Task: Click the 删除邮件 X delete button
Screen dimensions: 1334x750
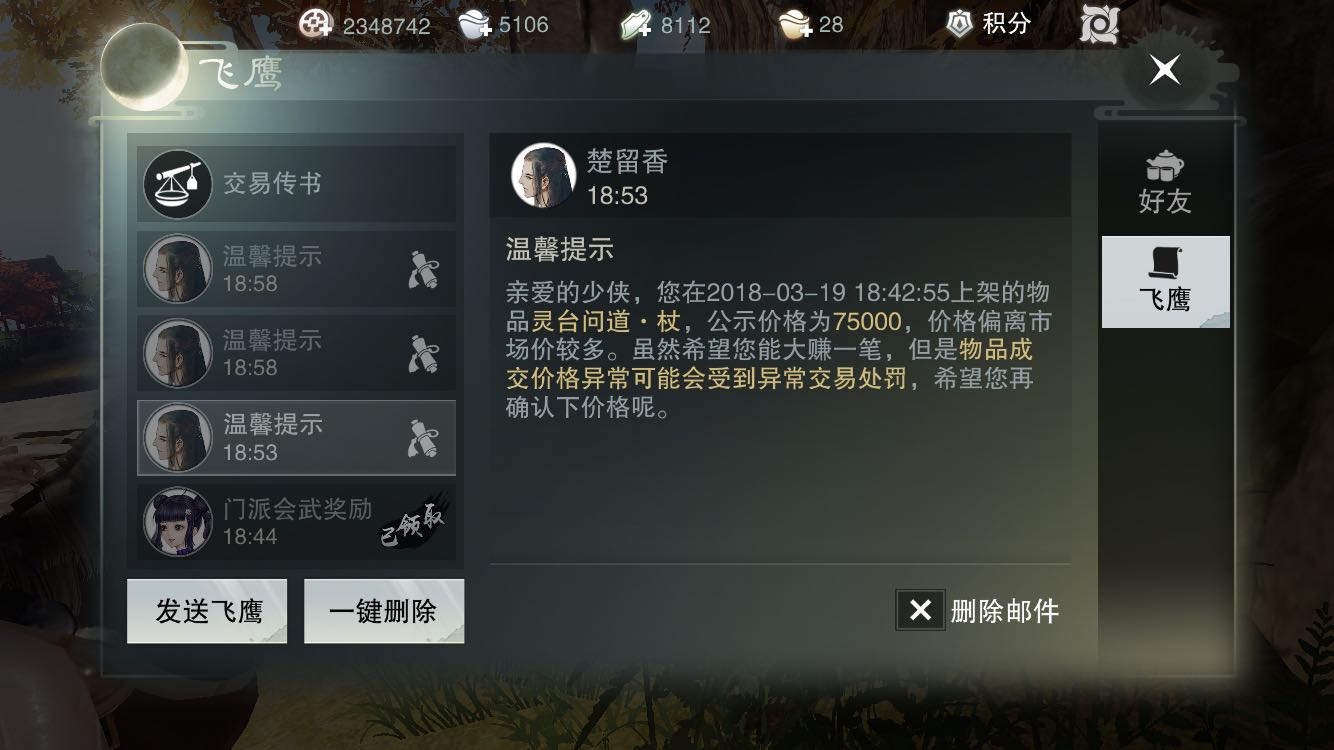Action: tap(920, 610)
